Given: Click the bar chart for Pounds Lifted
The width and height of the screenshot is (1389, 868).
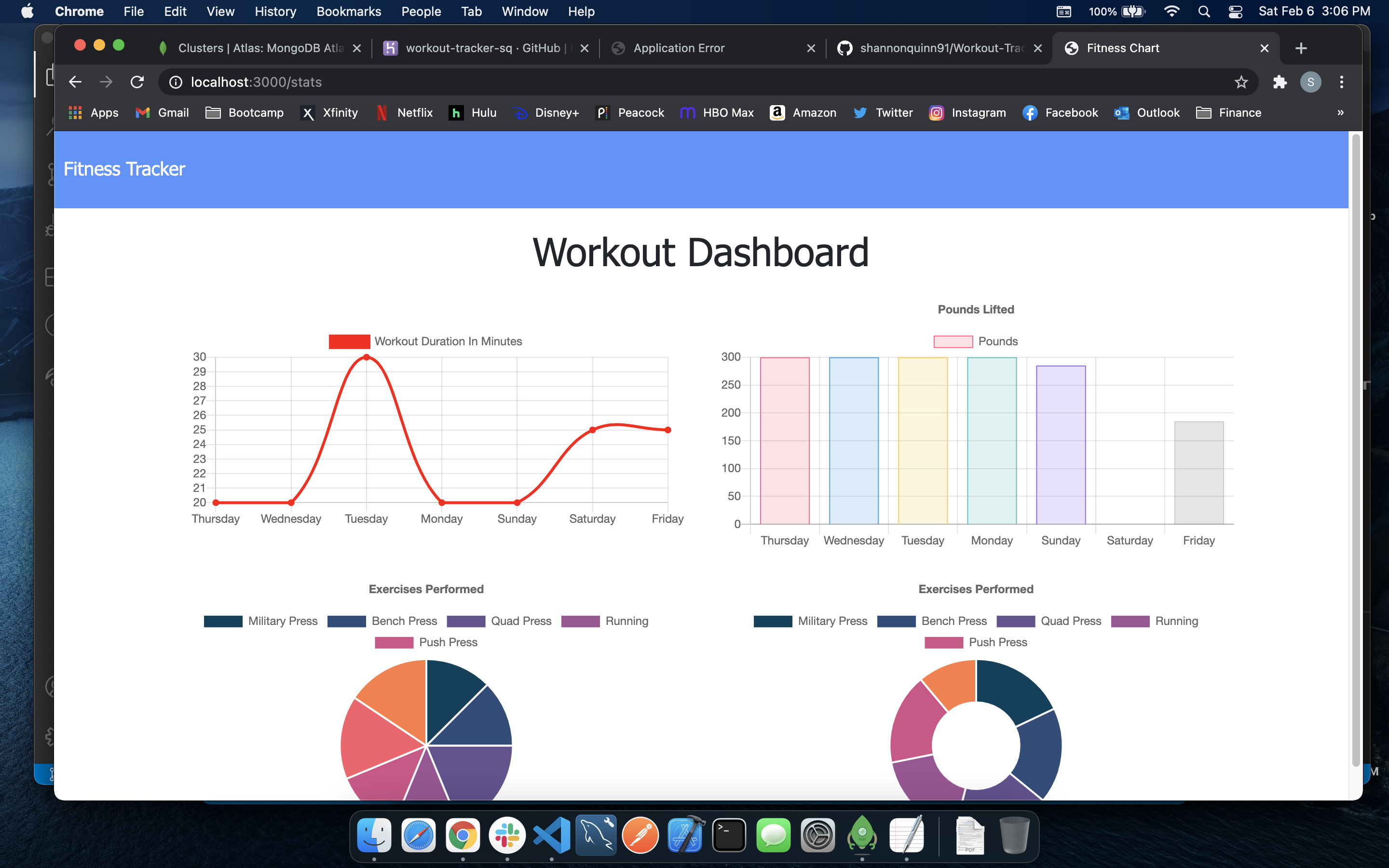Looking at the screenshot, I should point(975,426).
